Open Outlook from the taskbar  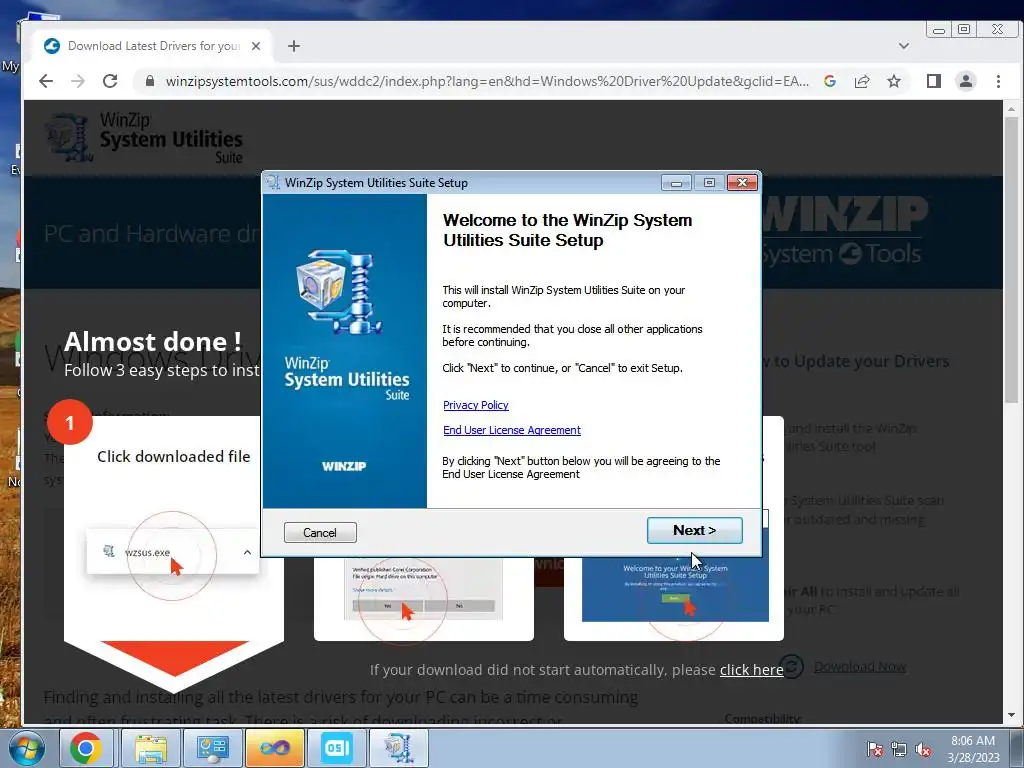point(336,748)
